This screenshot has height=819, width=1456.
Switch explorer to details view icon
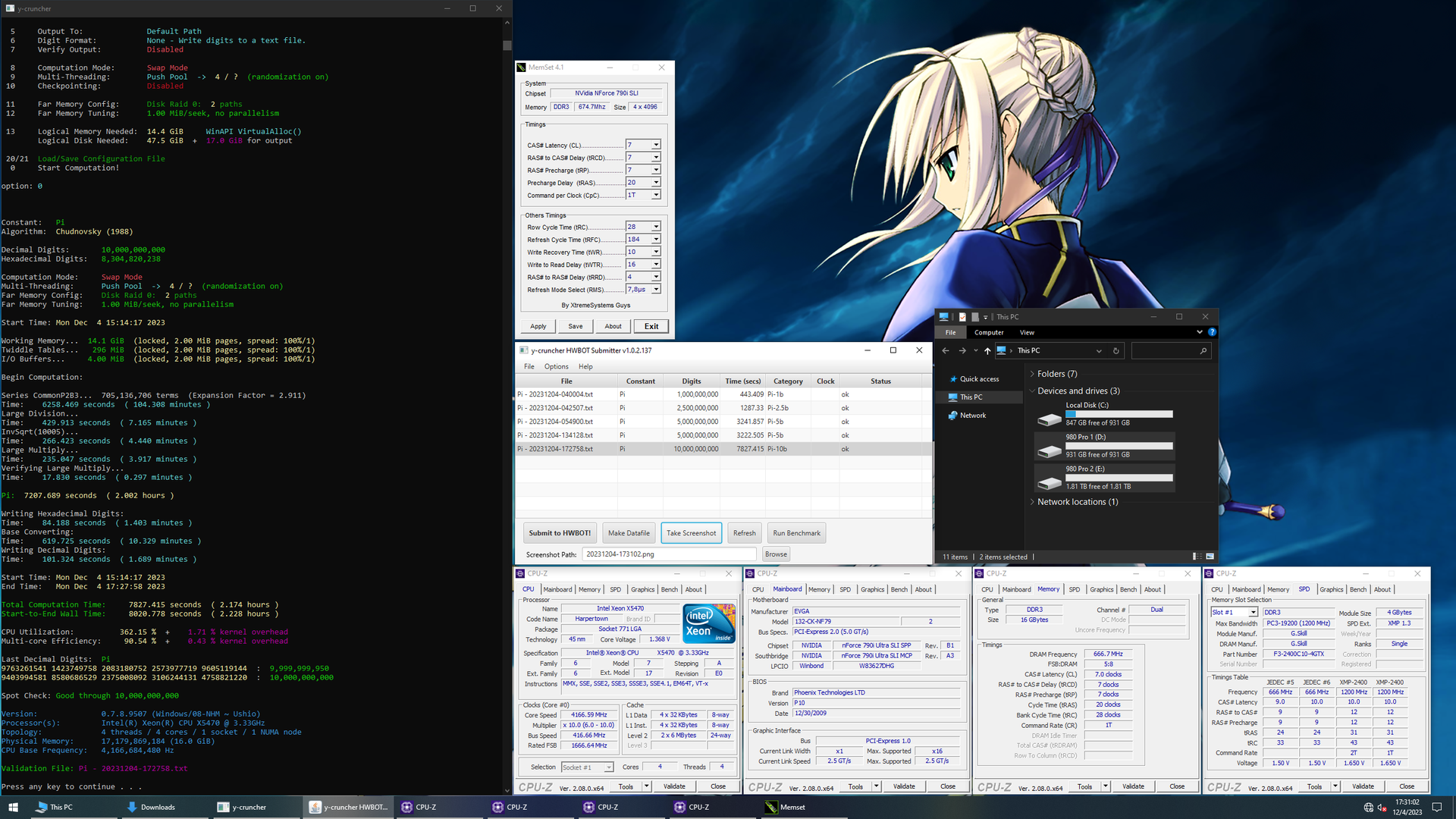(1197, 557)
